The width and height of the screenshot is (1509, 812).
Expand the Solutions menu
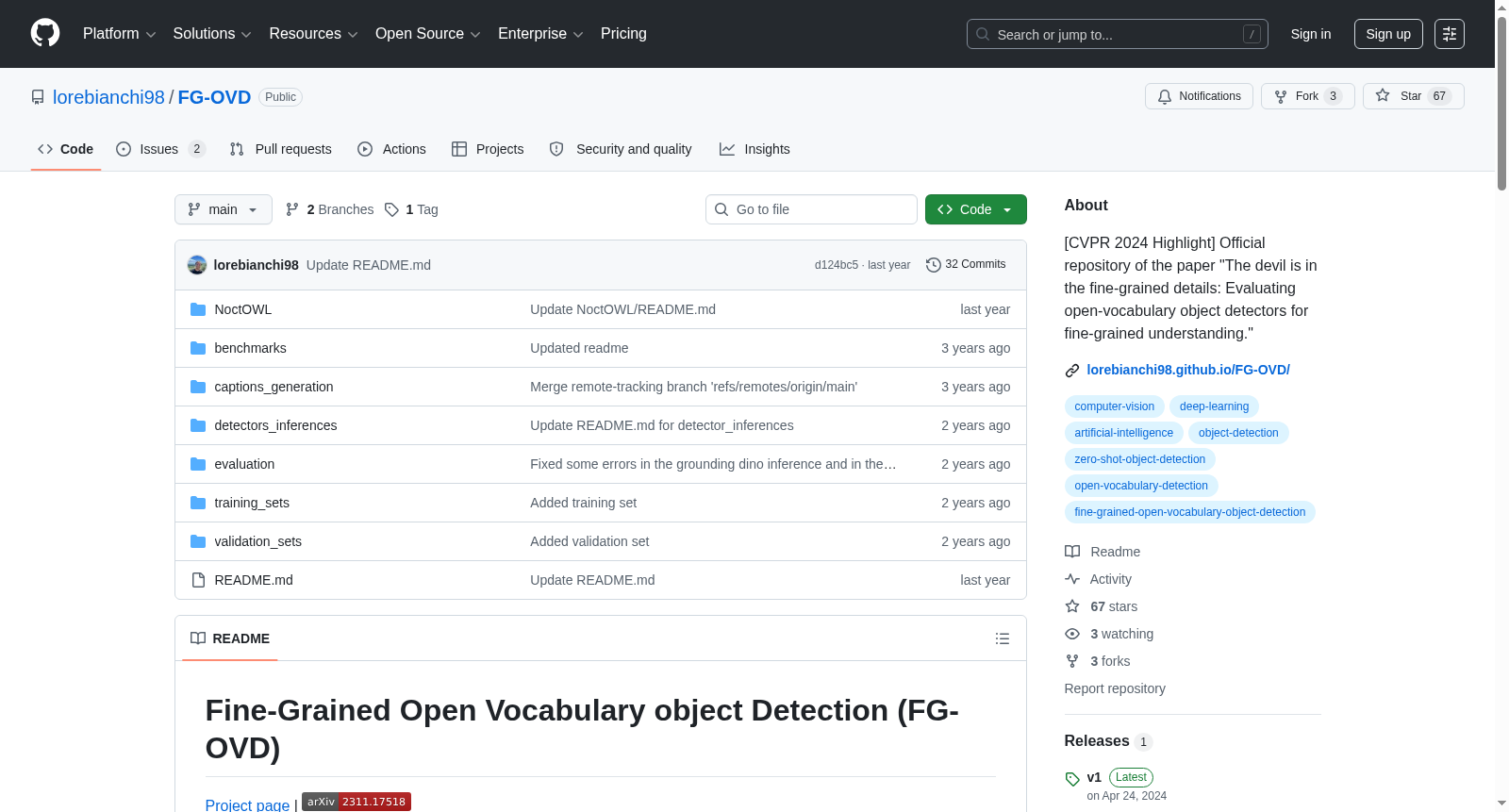tap(212, 34)
